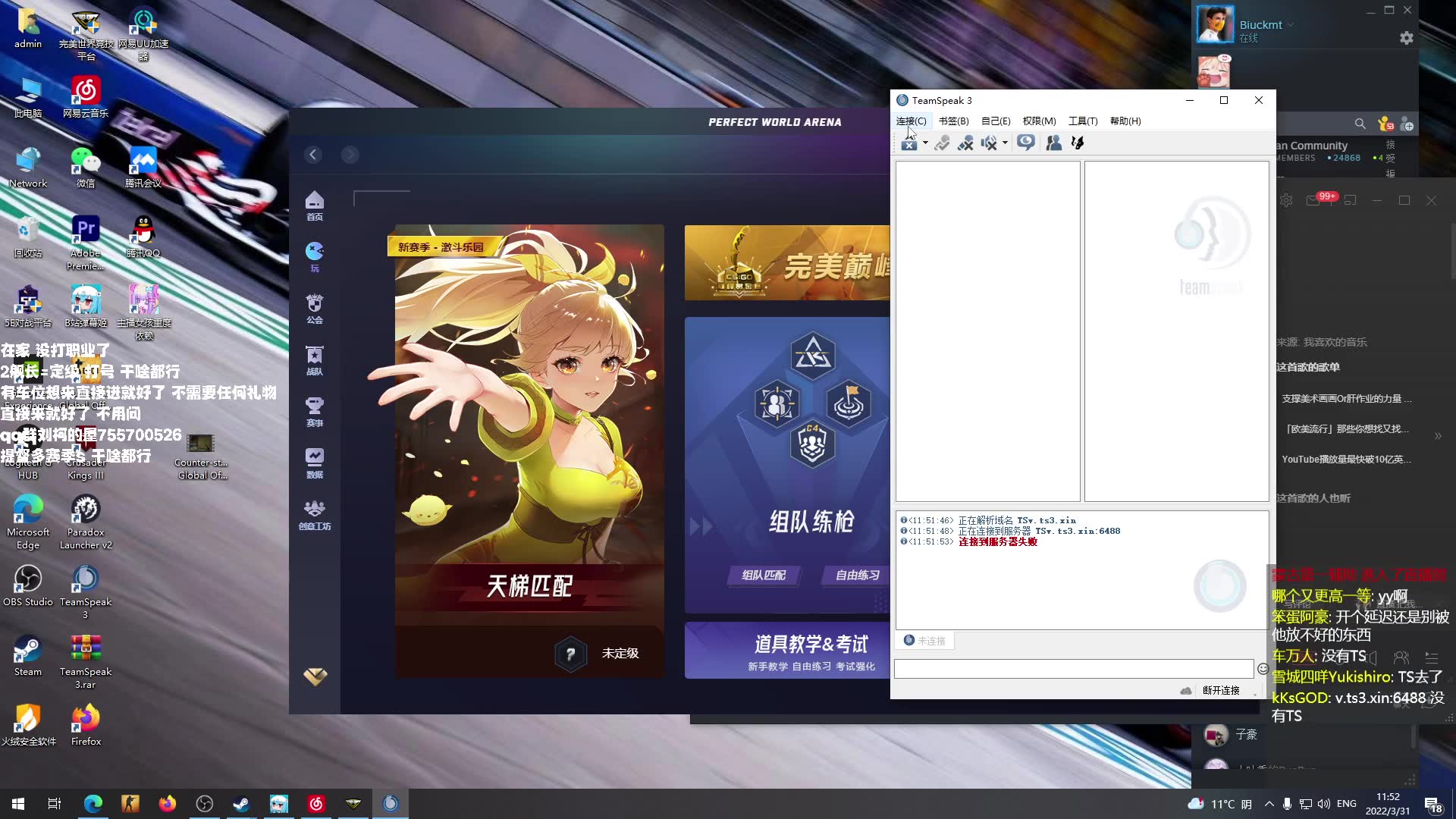
Task: Focus the TeamSpeak chat message input field
Action: click(x=1073, y=669)
